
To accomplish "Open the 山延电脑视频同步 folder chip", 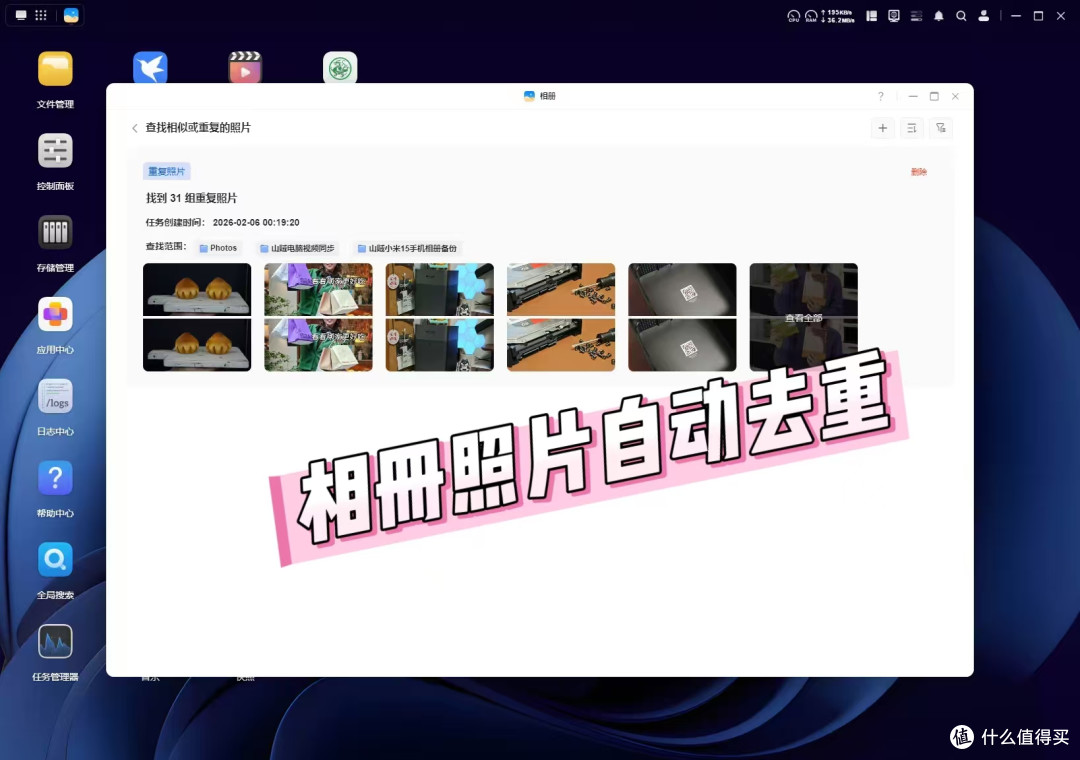I will click(x=297, y=248).
